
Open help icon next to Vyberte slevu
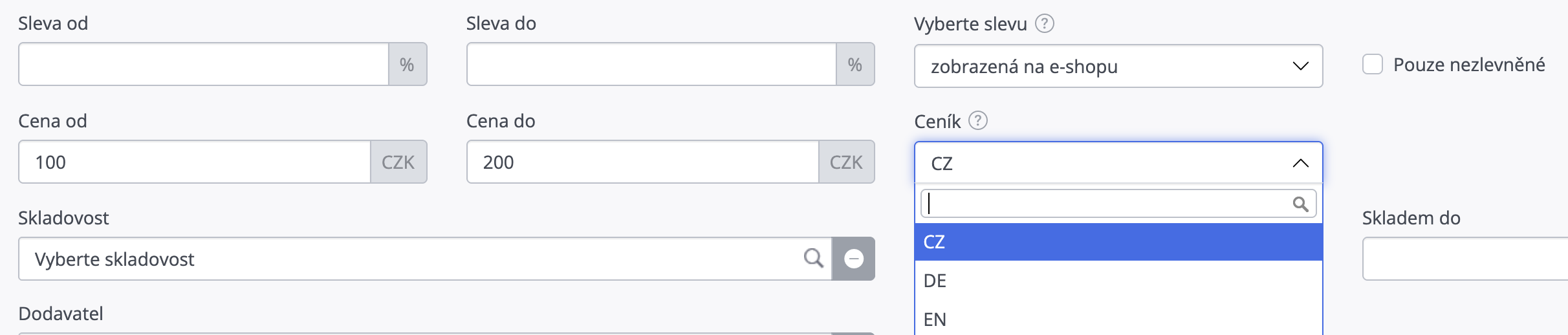point(1044,24)
